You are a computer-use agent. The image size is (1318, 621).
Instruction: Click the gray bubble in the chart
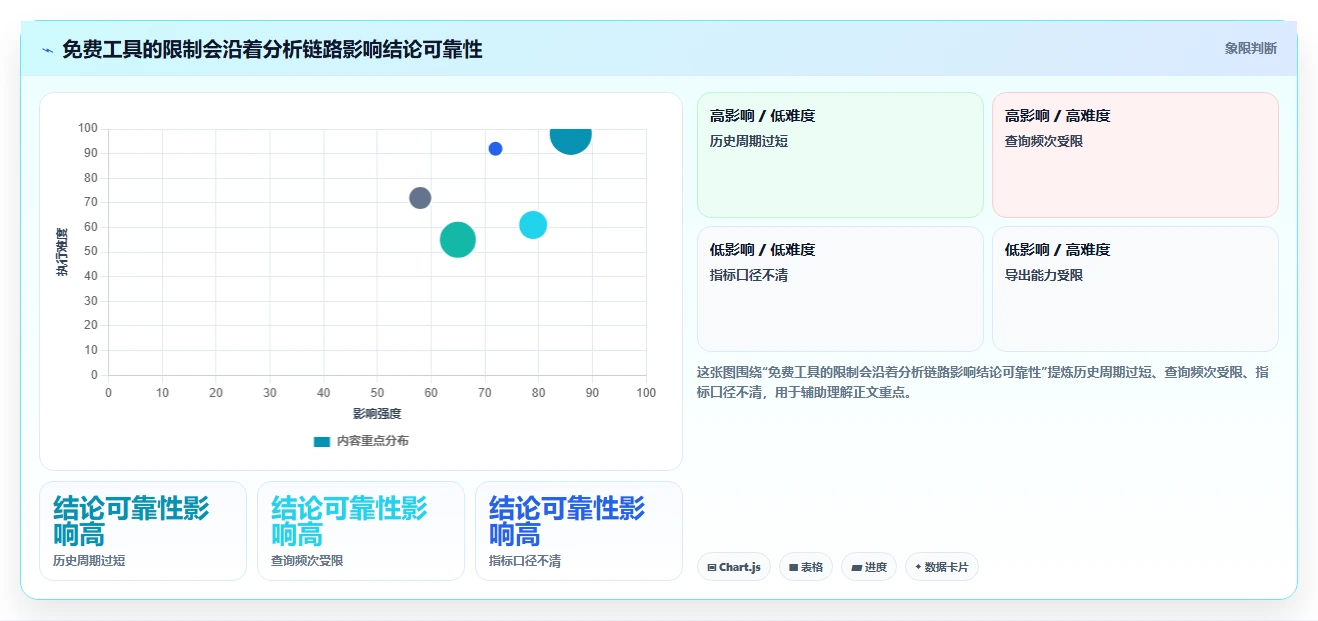tap(420, 198)
